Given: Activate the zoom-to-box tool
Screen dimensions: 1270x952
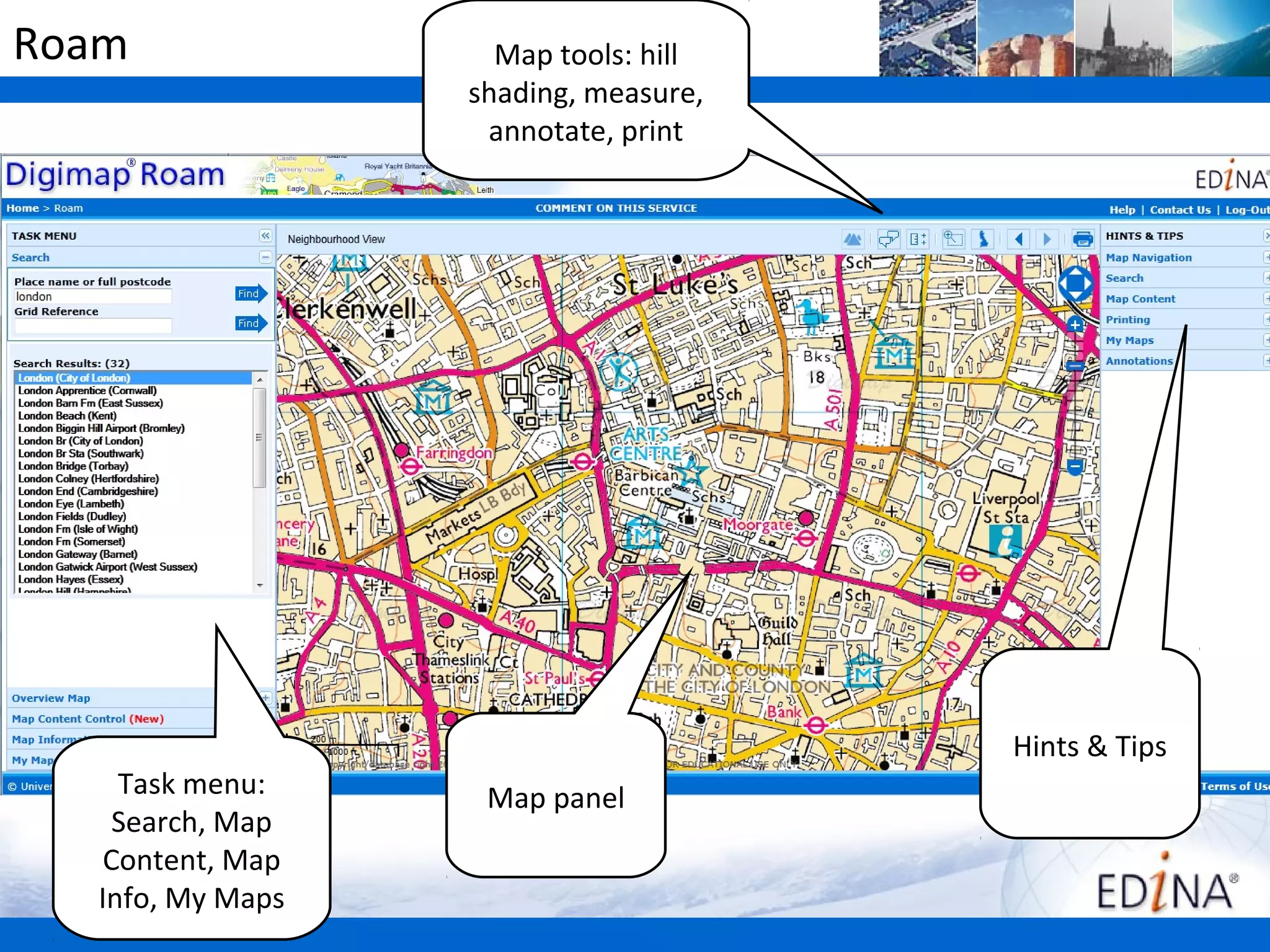Looking at the screenshot, I should 953,239.
